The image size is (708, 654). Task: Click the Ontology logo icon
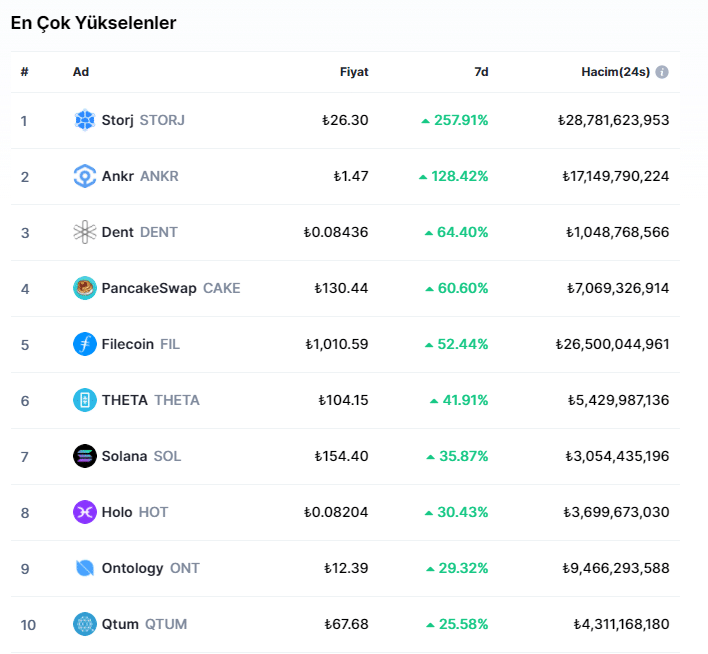tap(85, 568)
